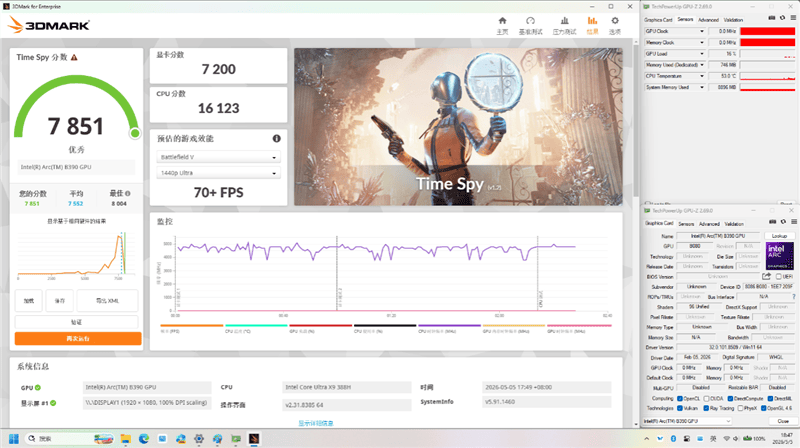Open the Intel Arc B390 GPU selector dropdown in GPU-Z
800x448 pixels.
(687, 421)
